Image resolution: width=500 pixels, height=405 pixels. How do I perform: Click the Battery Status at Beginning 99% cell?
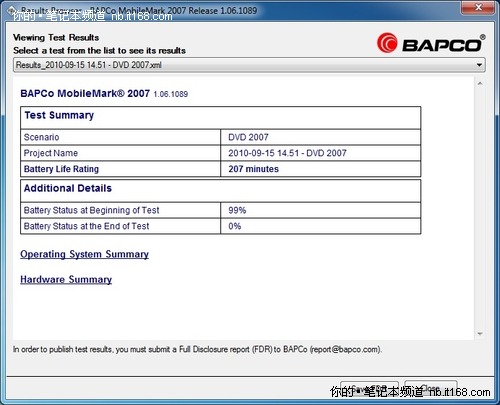tap(320, 210)
